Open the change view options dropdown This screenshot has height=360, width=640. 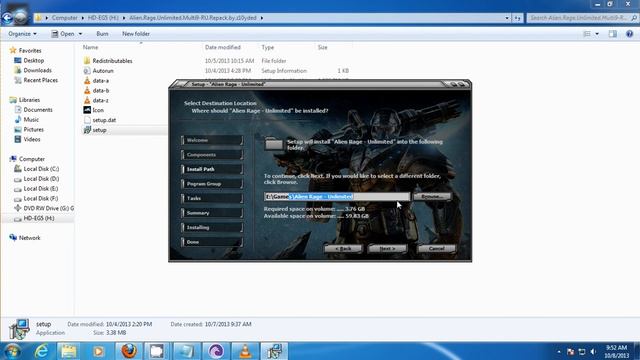pos(597,34)
